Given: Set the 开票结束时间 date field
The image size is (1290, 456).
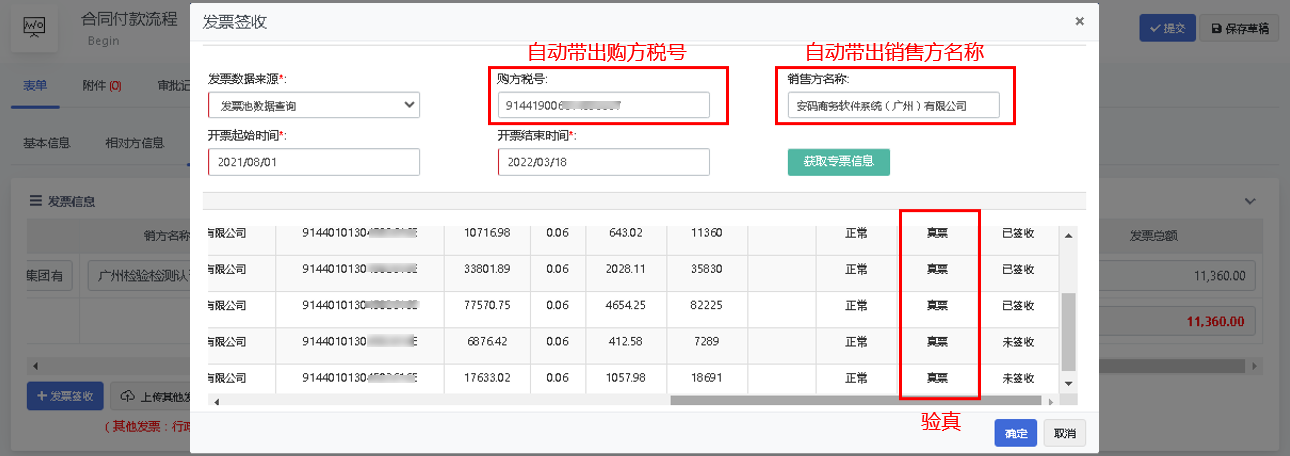Looking at the screenshot, I should [603, 162].
